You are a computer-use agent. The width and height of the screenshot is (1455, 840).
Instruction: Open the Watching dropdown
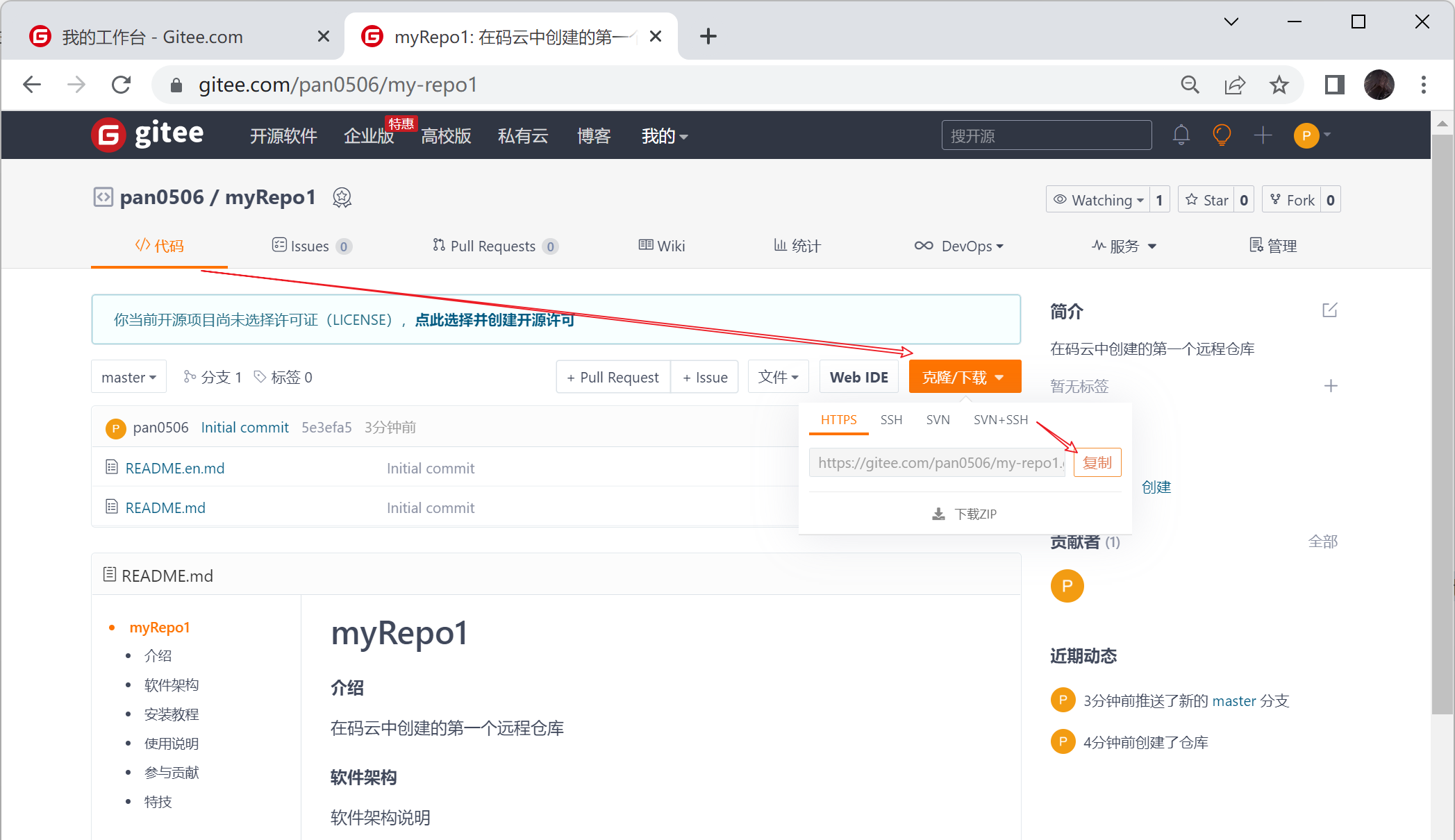click(1099, 200)
